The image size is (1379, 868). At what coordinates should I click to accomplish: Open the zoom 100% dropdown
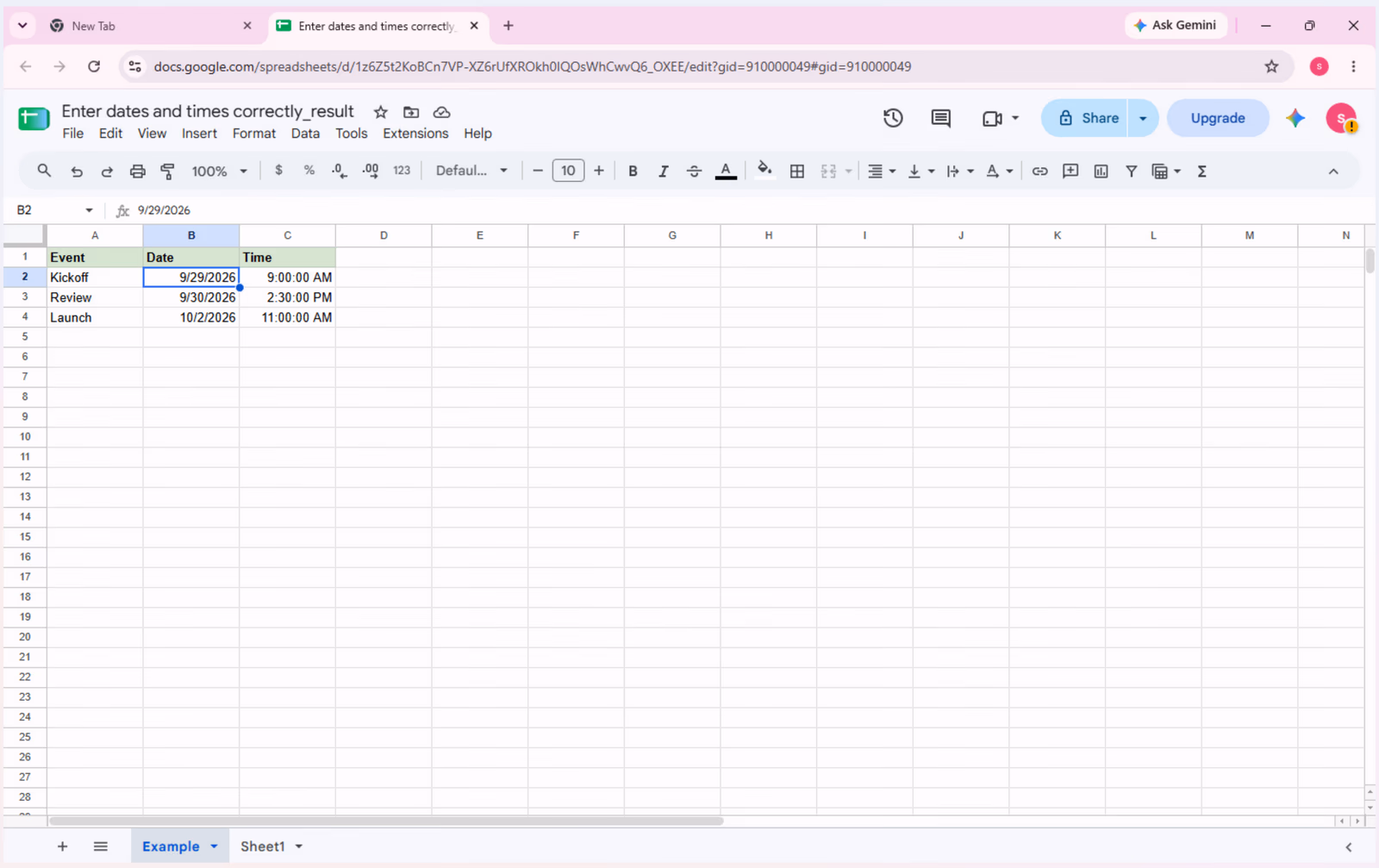pos(219,172)
